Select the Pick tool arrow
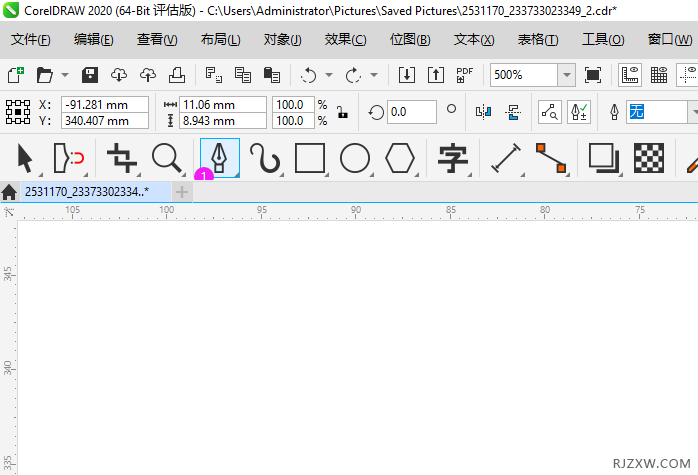The image size is (698, 475). 25,158
